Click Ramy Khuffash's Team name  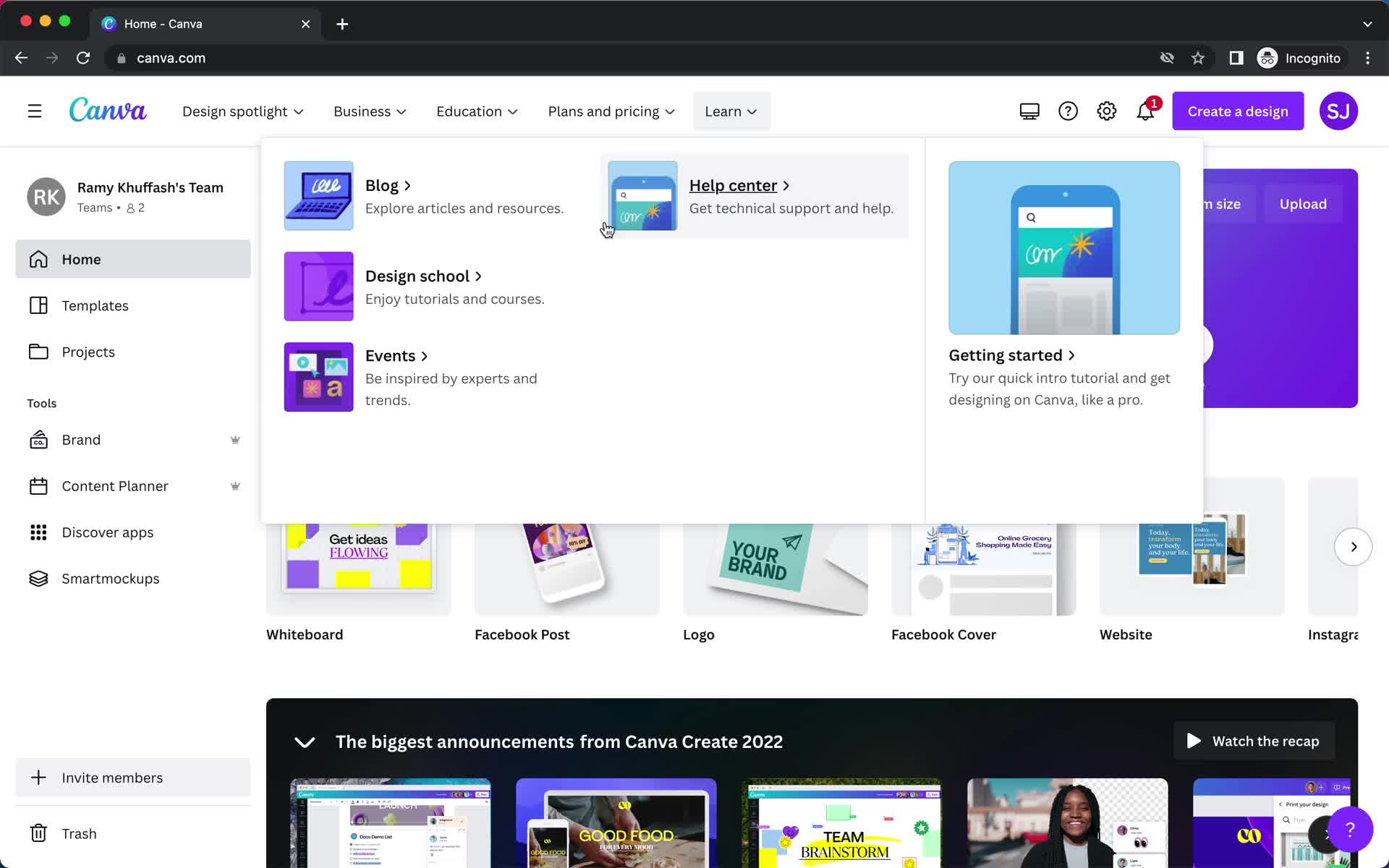[150, 187]
